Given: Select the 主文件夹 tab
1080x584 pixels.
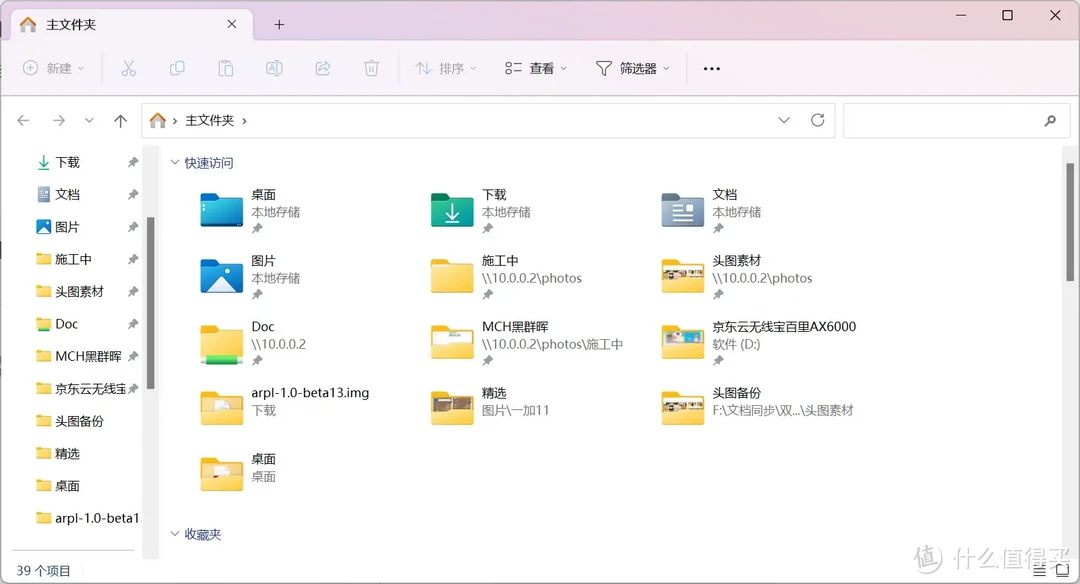Looking at the screenshot, I should tap(70, 23).
